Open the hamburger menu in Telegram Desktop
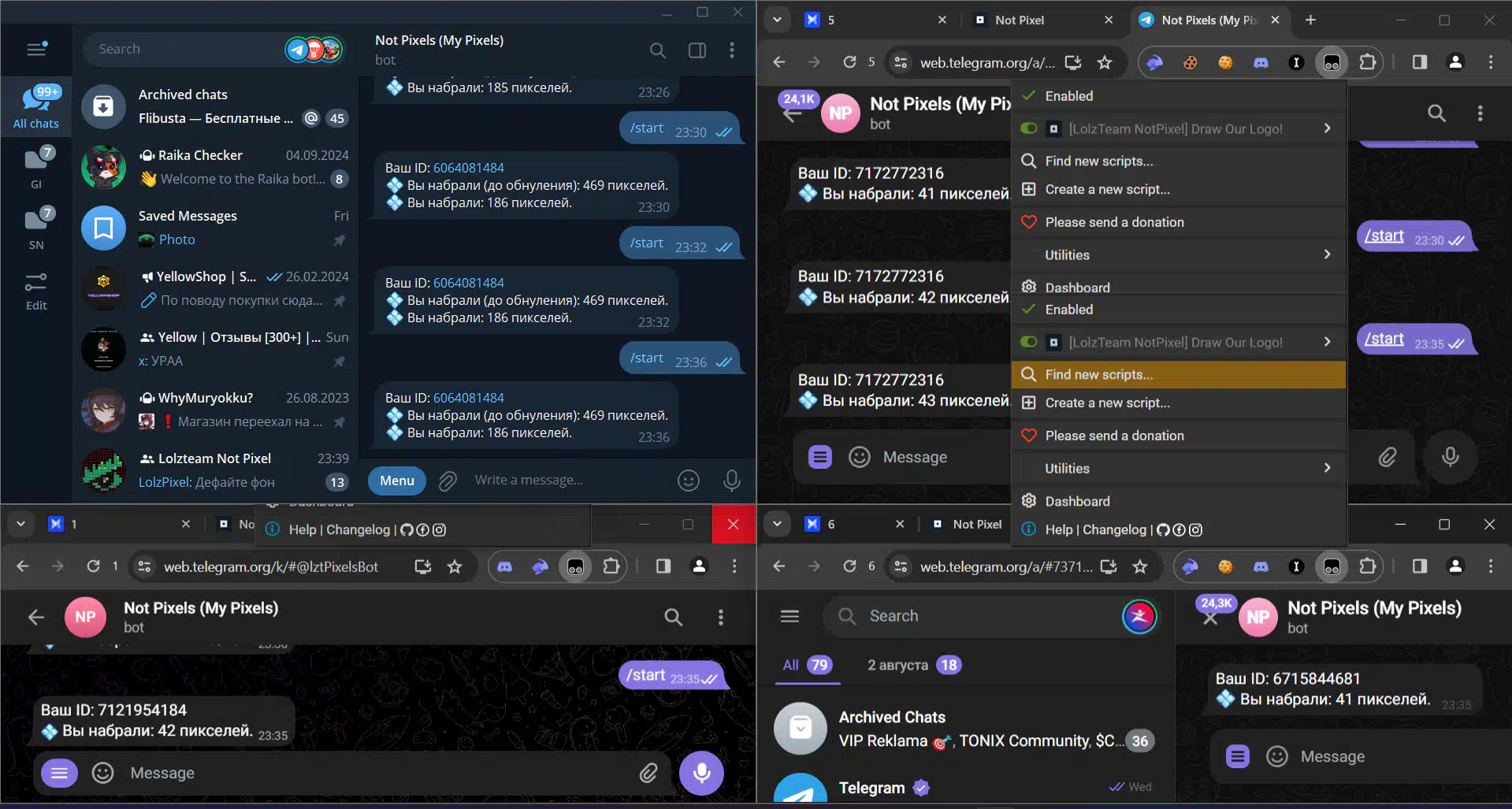 pyautogui.click(x=36, y=49)
